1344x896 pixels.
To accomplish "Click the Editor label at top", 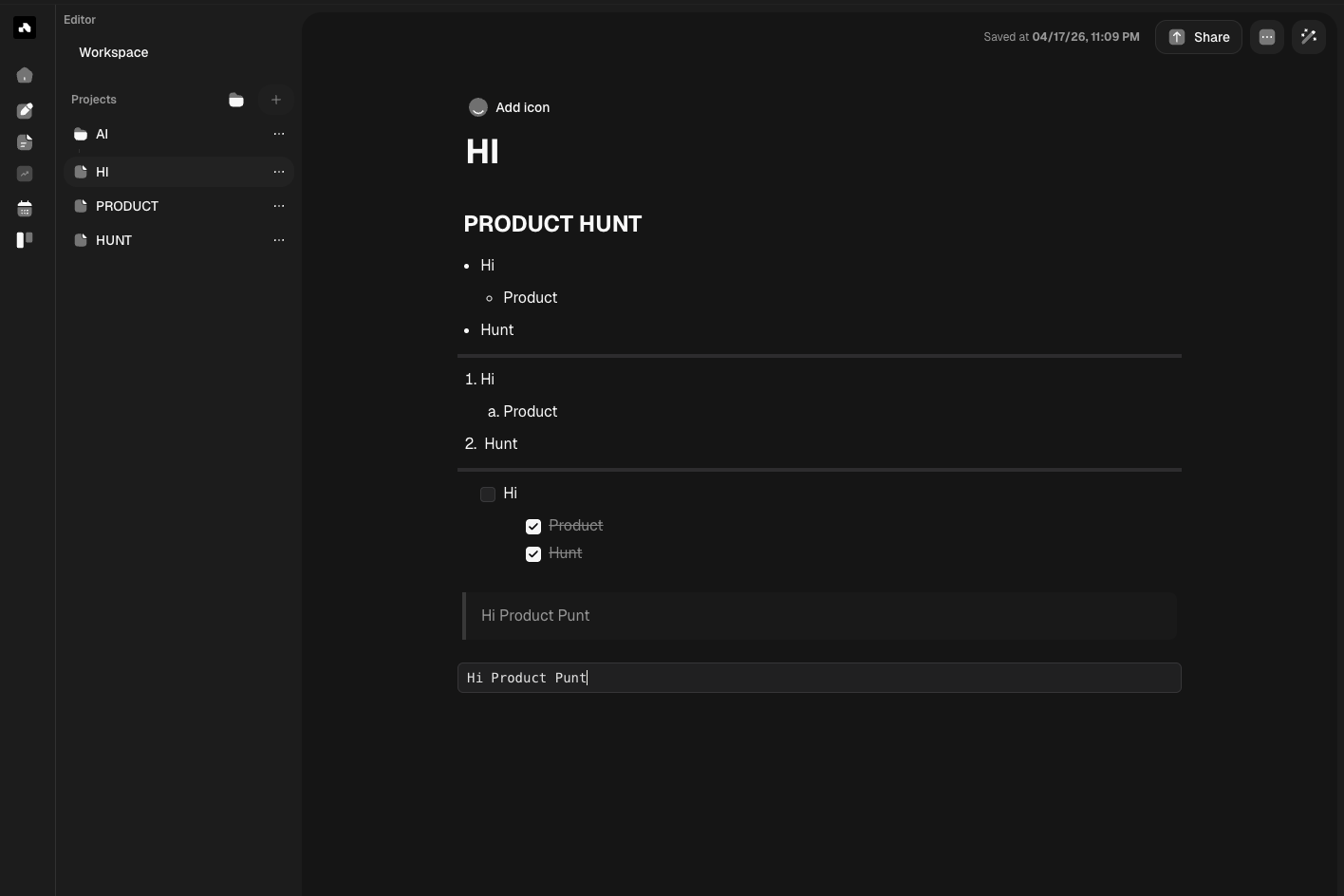I will [x=80, y=19].
